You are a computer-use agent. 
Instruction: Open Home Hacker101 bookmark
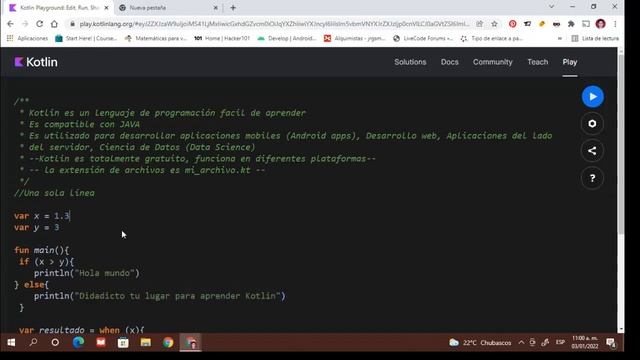coord(222,38)
